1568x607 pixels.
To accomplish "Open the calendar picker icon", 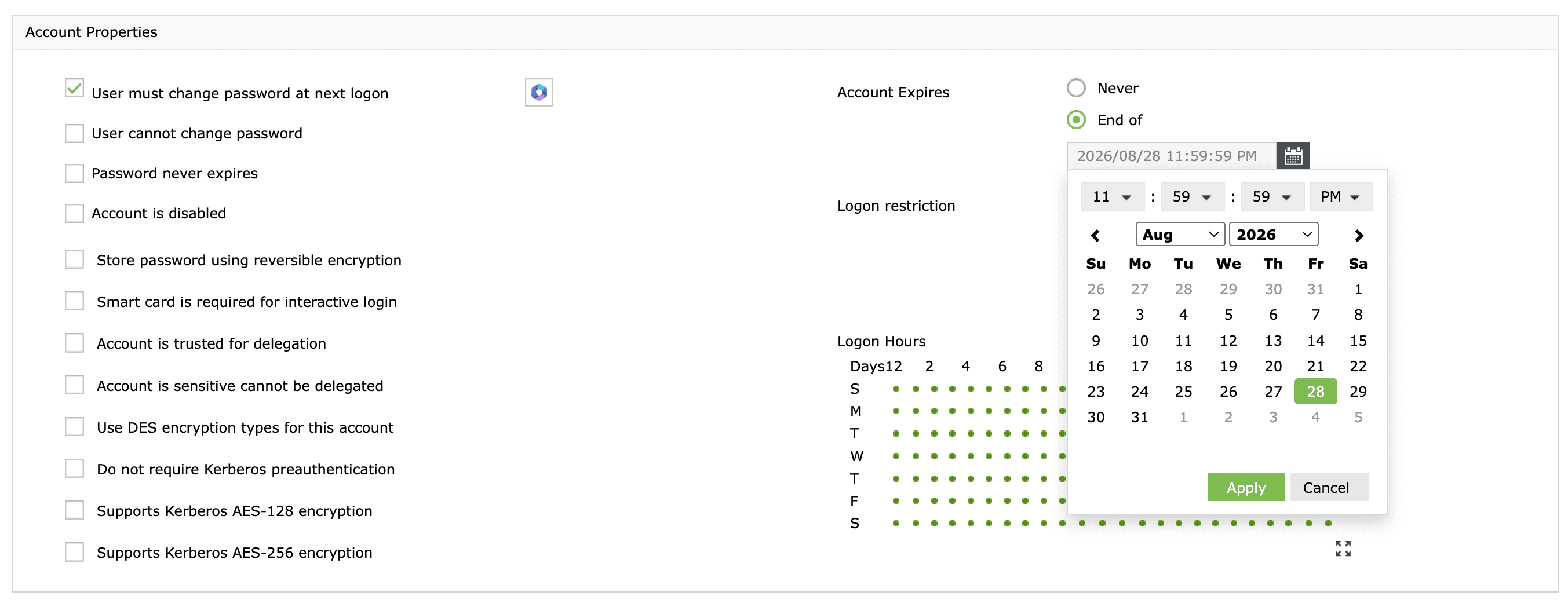I will pyautogui.click(x=1293, y=156).
